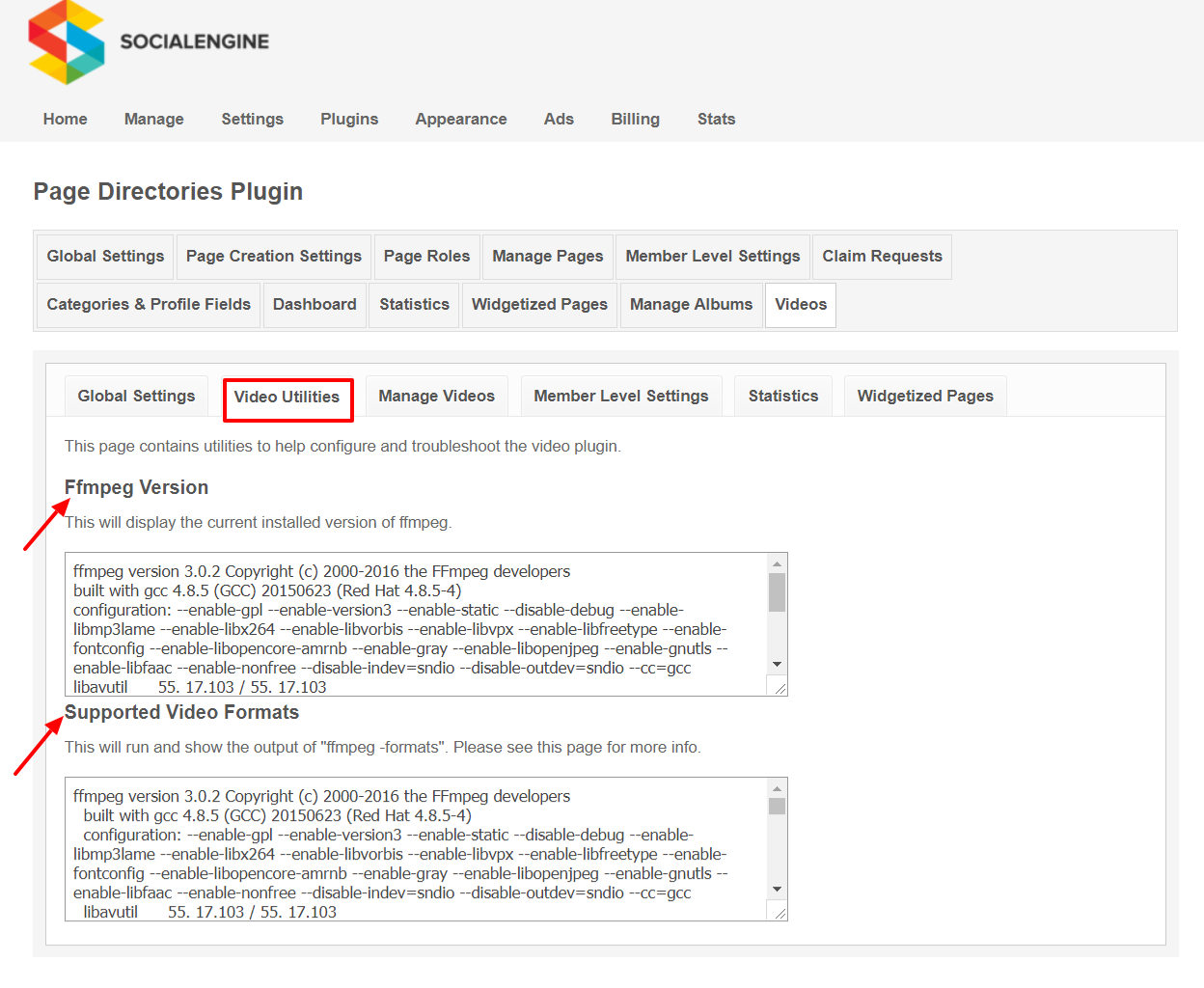The width and height of the screenshot is (1204, 988).
Task: Click scroll-down arrow in Ffmpeg Version box
Action: point(777,665)
